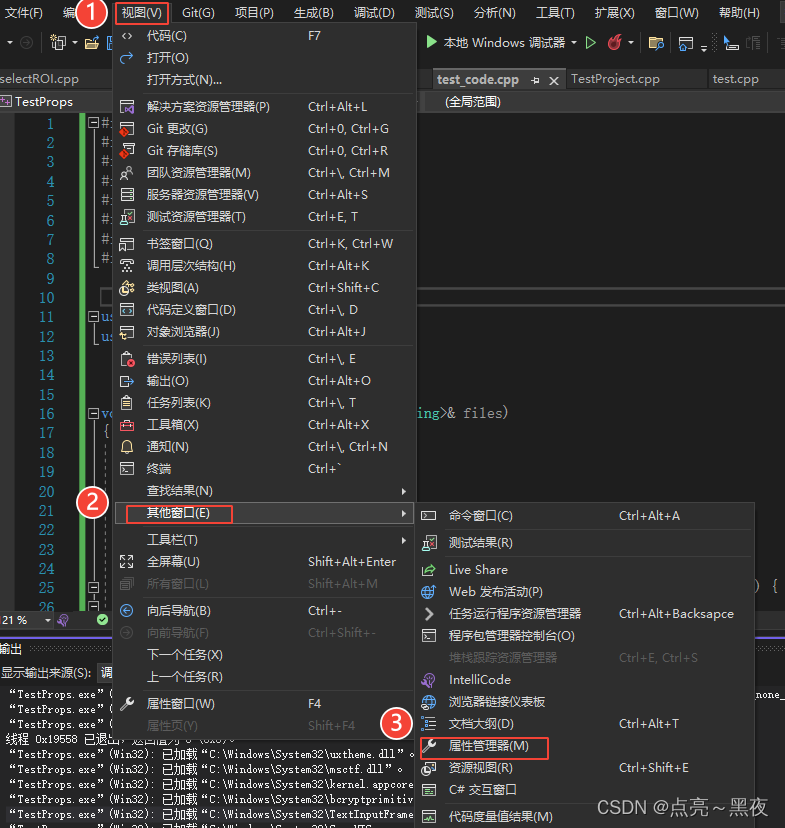Click the 错误列表 icon
The width and height of the screenshot is (785, 828).
click(127, 359)
